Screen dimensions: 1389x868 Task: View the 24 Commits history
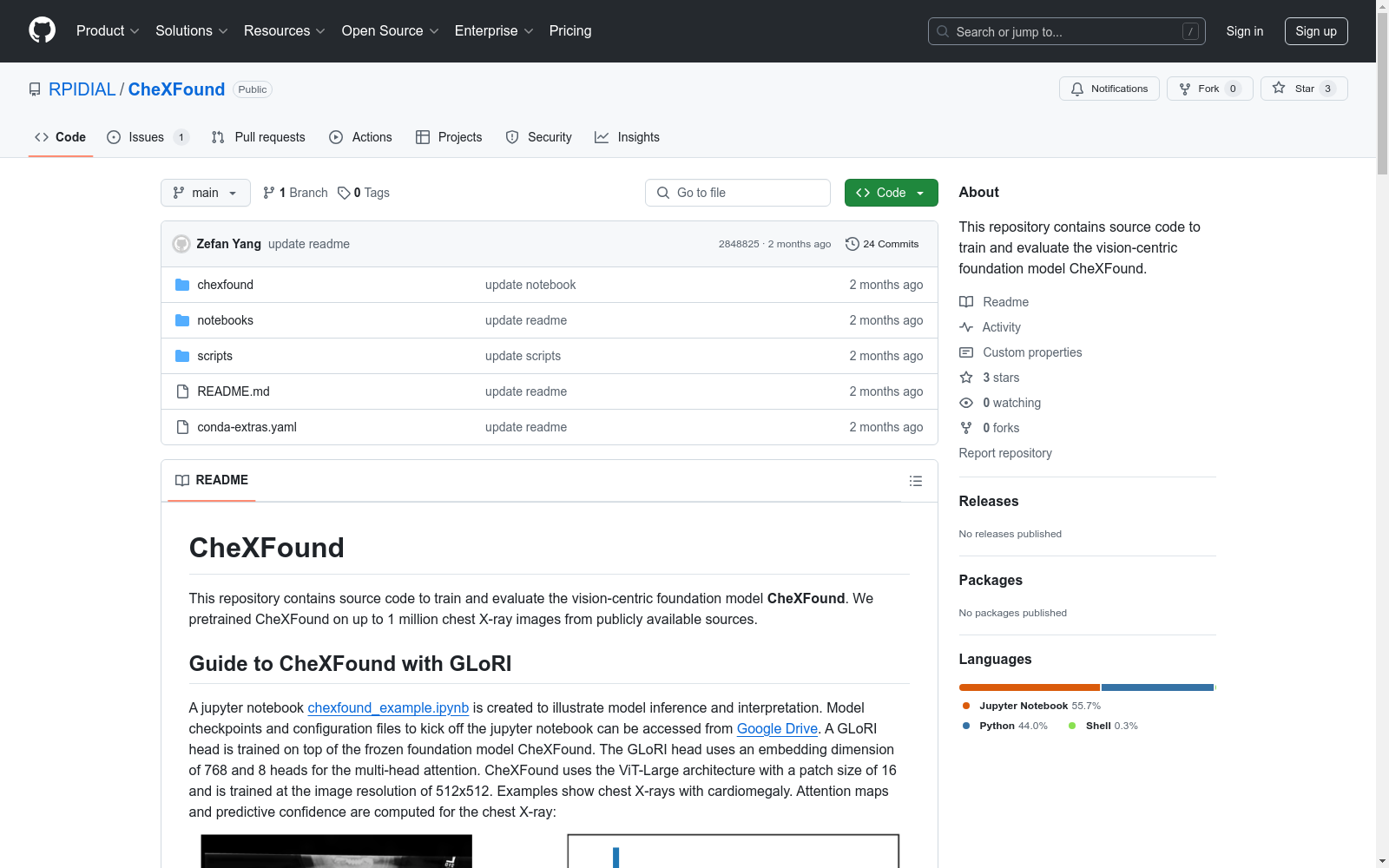(882, 244)
